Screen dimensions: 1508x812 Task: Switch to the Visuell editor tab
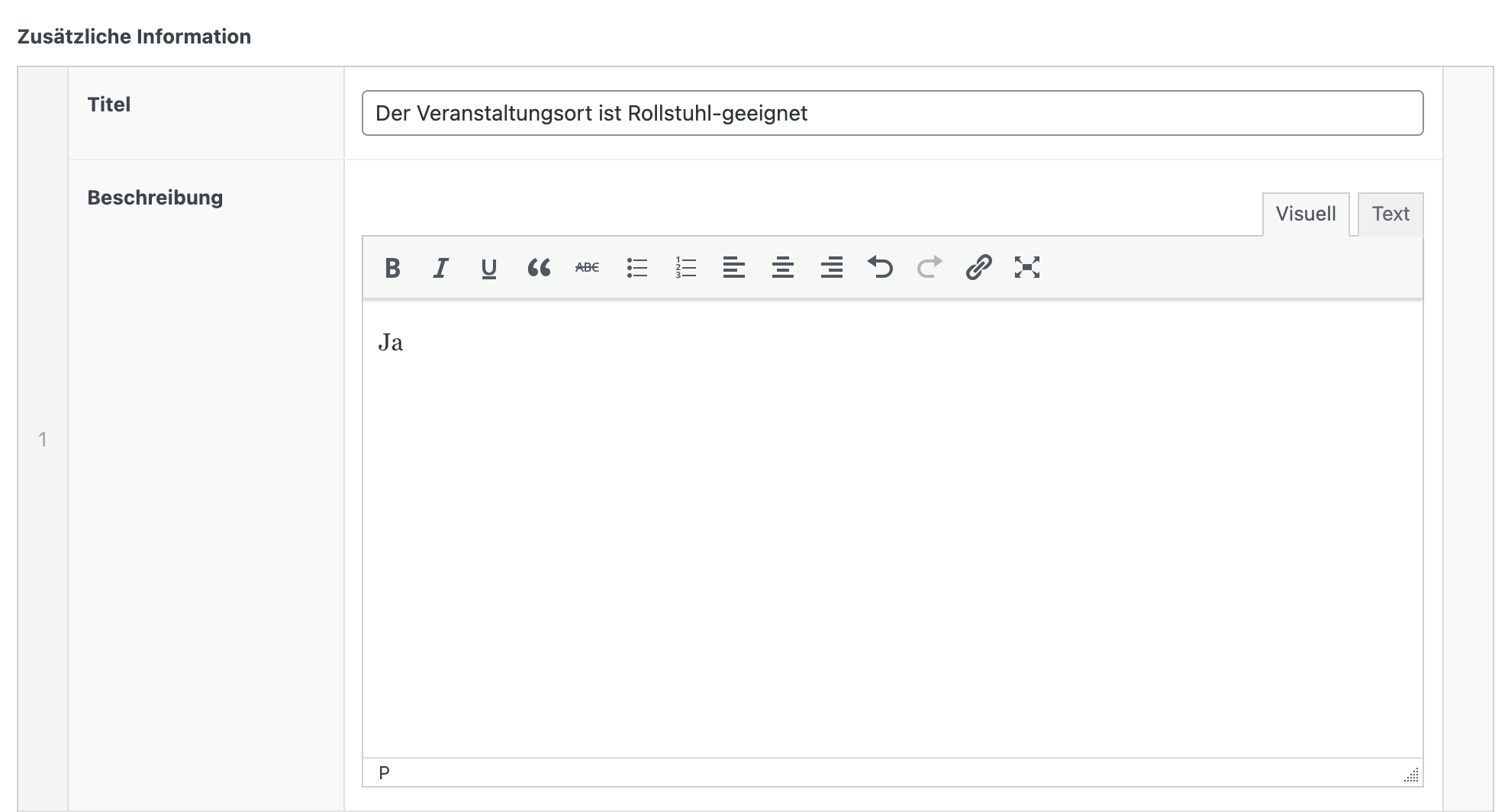(x=1305, y=214)
